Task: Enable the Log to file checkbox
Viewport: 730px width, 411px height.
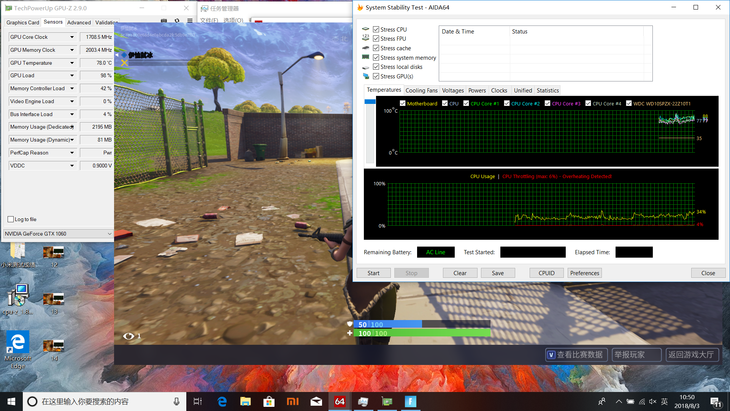Action: click(11, 219)
